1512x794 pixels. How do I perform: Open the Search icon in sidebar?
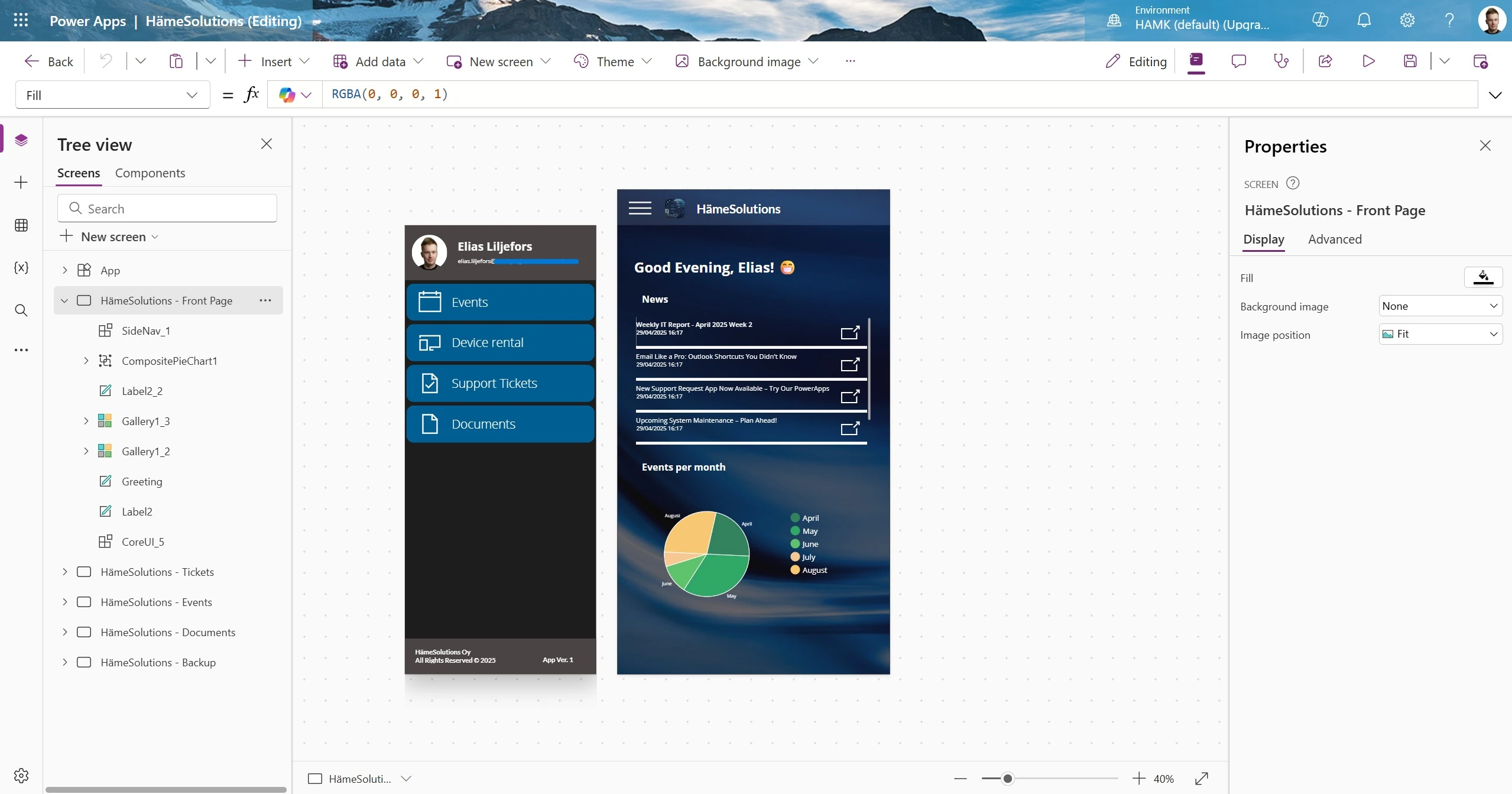pos(21,310)
